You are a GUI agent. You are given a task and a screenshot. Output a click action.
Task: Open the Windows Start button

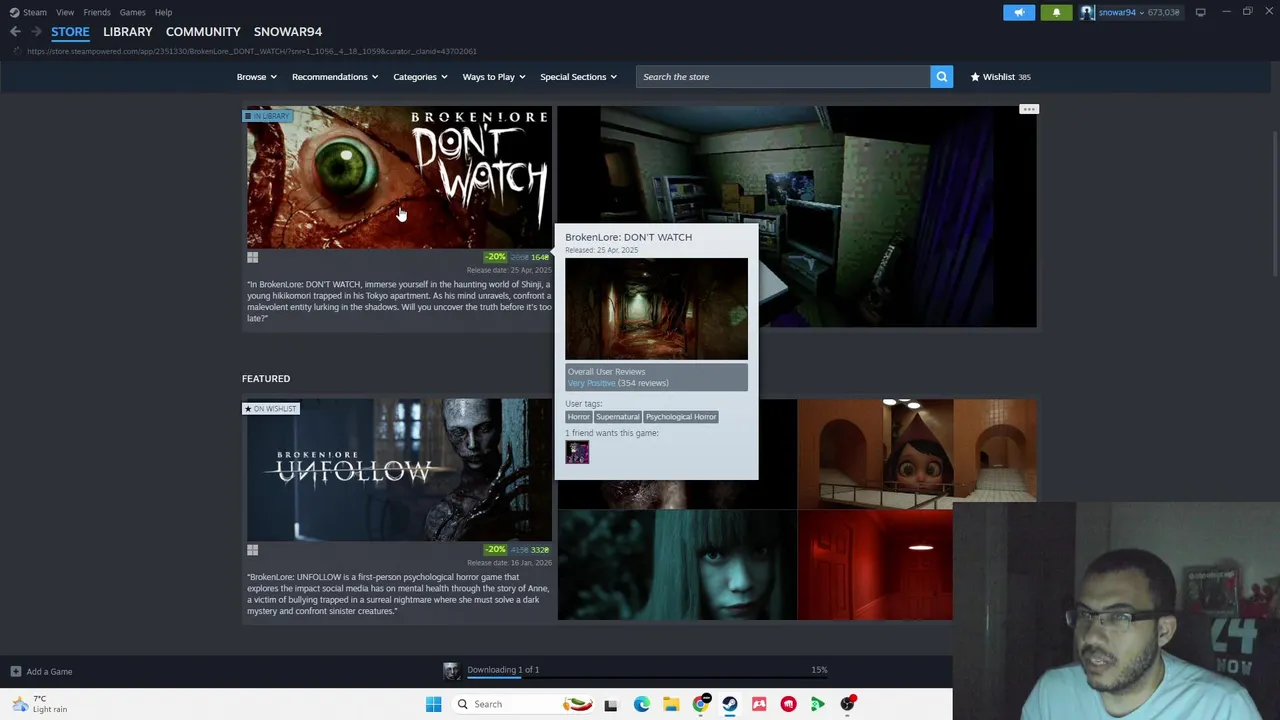[x=433, y=704]
